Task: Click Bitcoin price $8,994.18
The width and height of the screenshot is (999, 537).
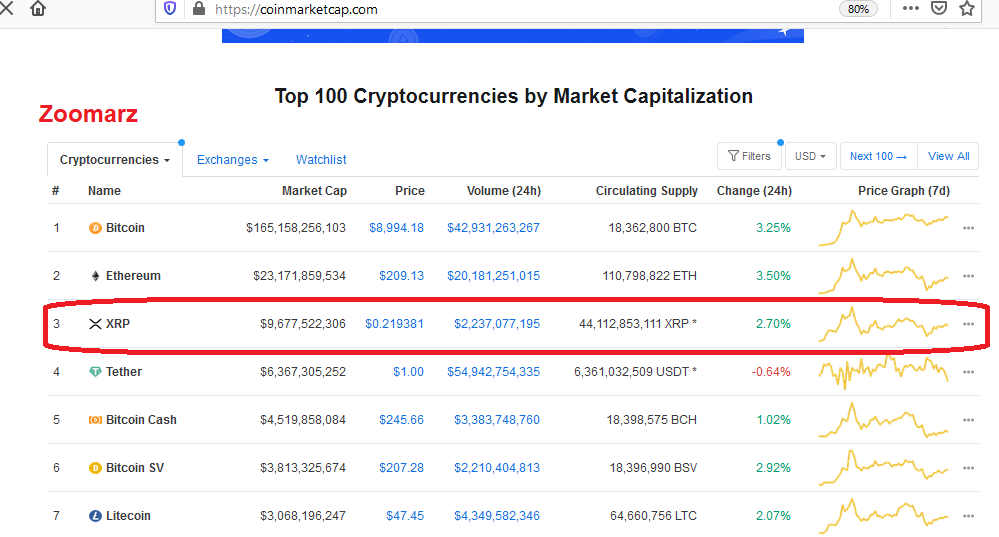Action: click(x=396, y=228)
